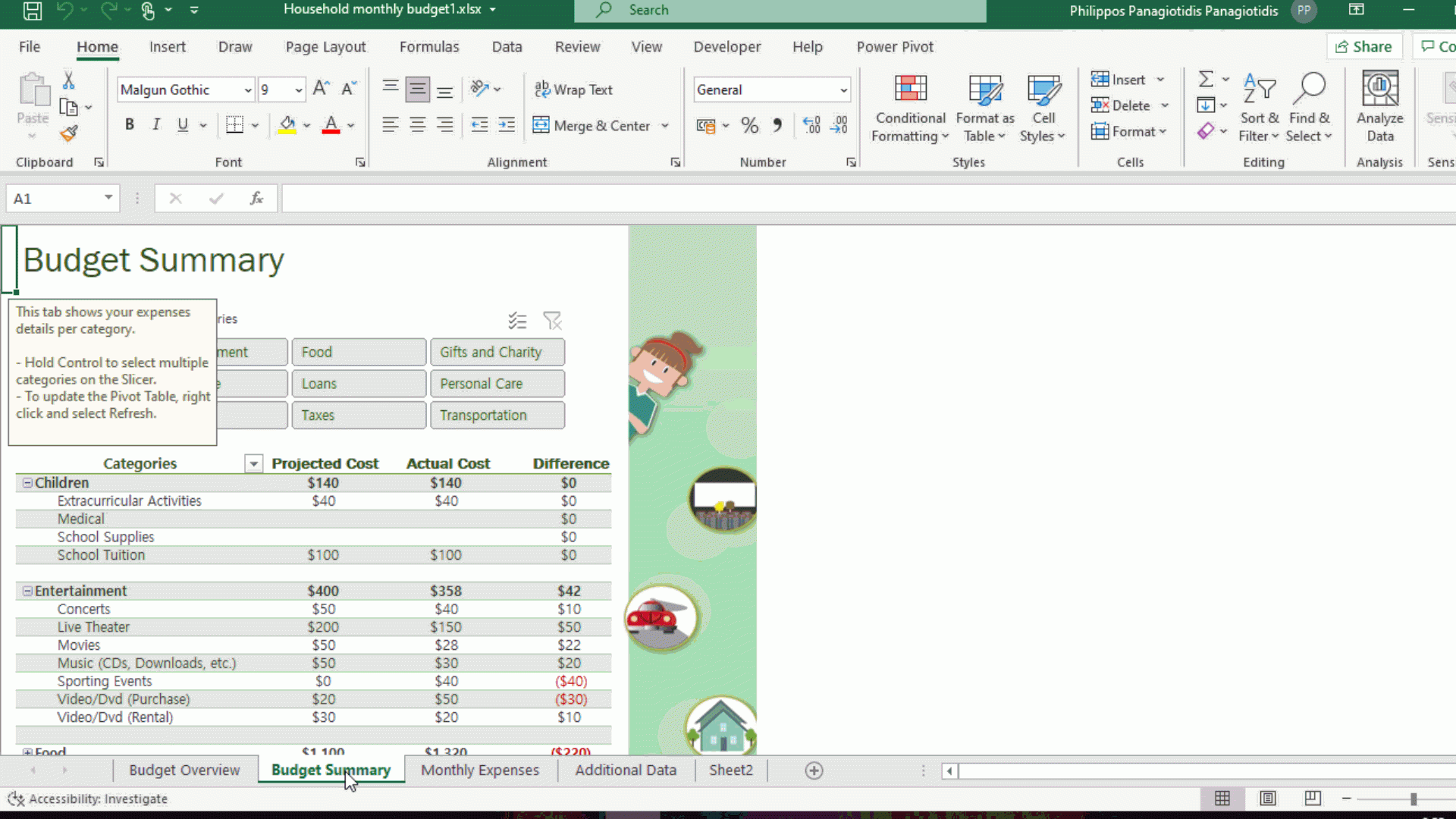
Task: Click the slicer Clear Filter icon
Action: tap(552, 321)
